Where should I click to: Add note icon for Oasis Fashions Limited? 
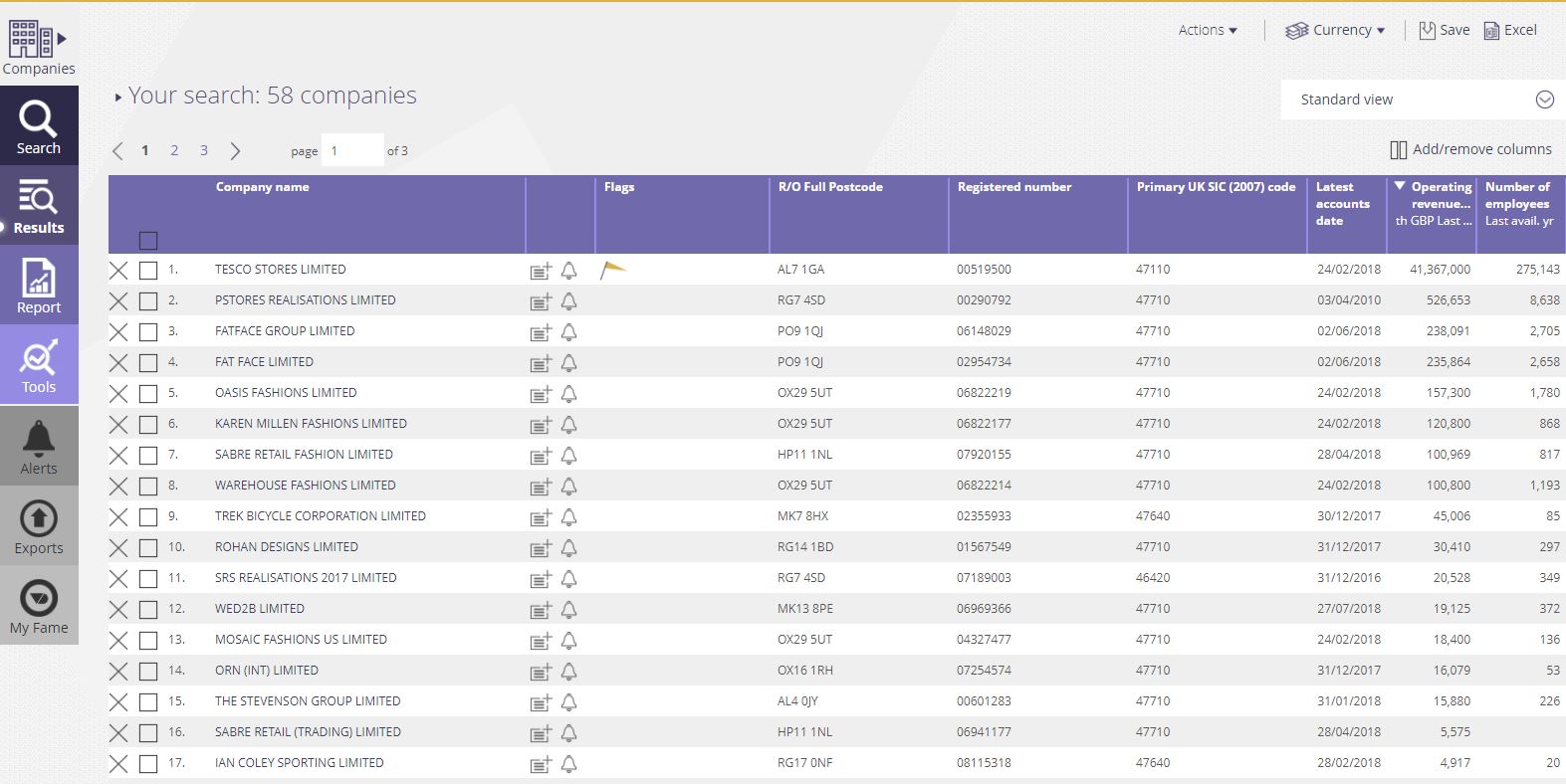(541, 394)
